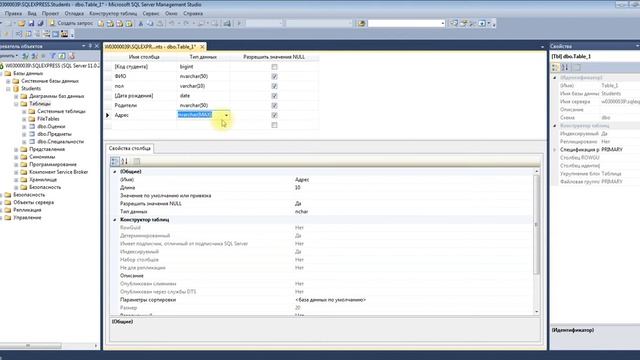Select the Безопасность node under server root

pyautogui.click(x=29, y=195)
